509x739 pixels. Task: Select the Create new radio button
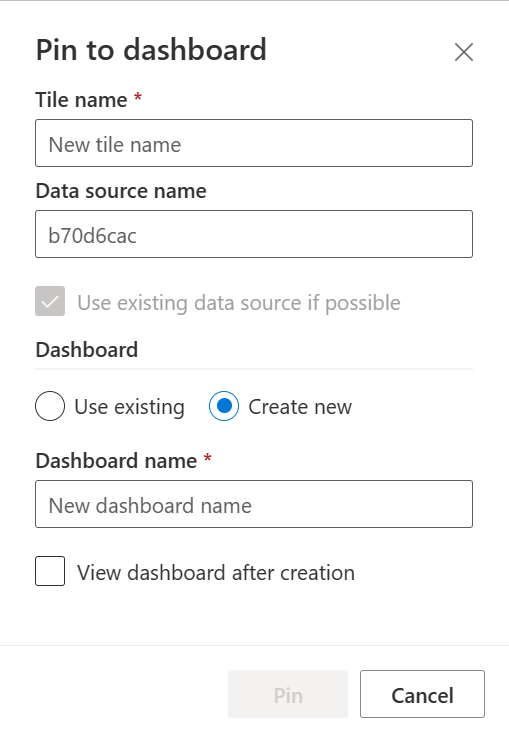tap(224, 406)
